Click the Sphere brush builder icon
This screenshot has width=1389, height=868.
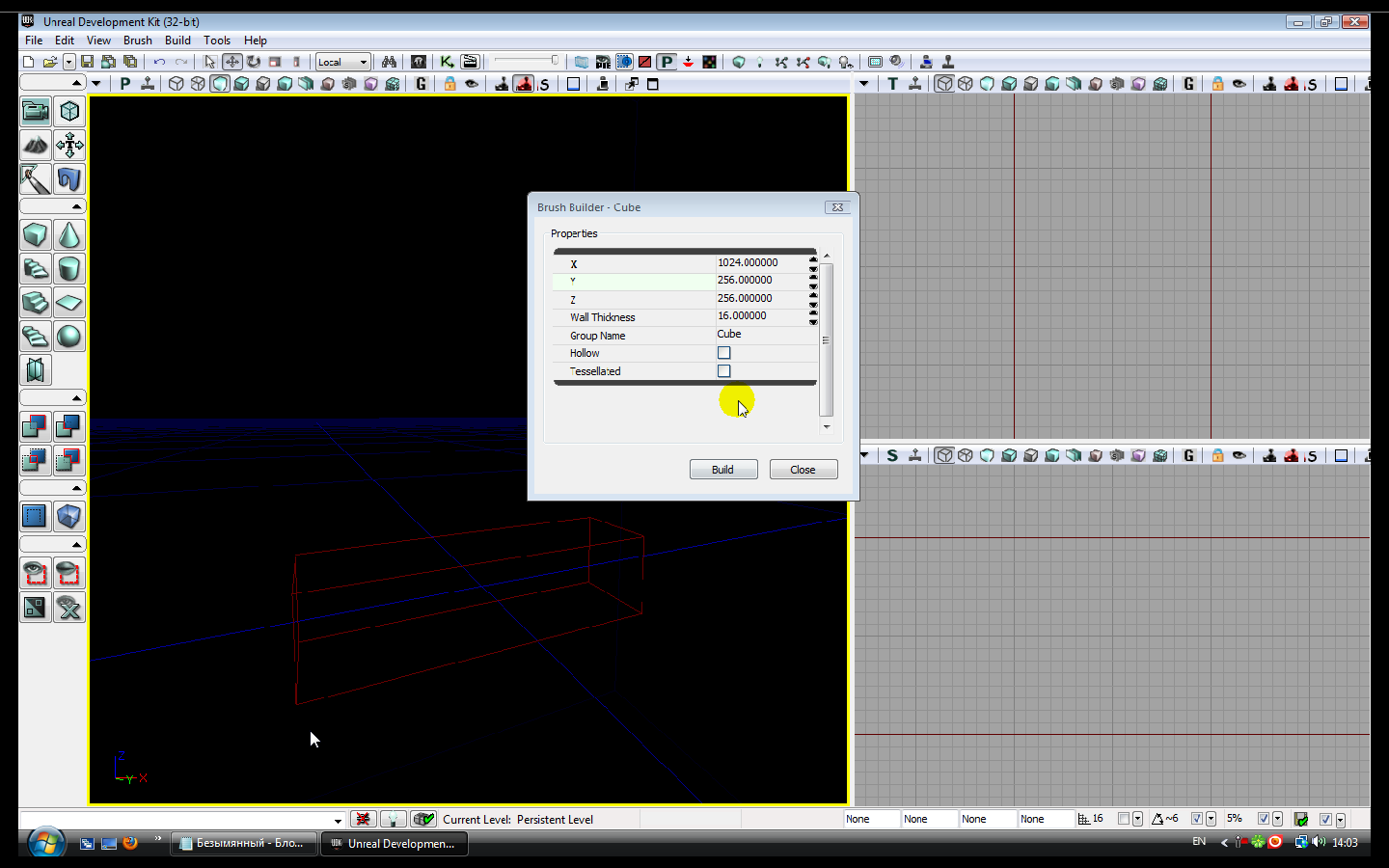coord(69,337)
